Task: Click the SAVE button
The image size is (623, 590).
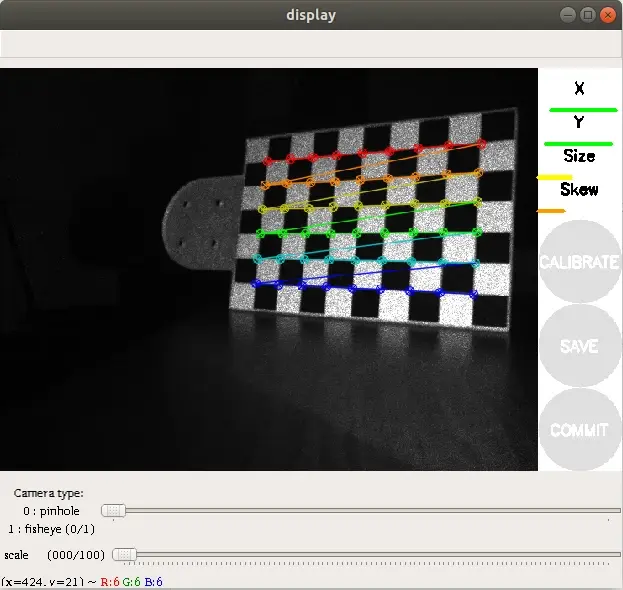Action: tap(579, 346)
